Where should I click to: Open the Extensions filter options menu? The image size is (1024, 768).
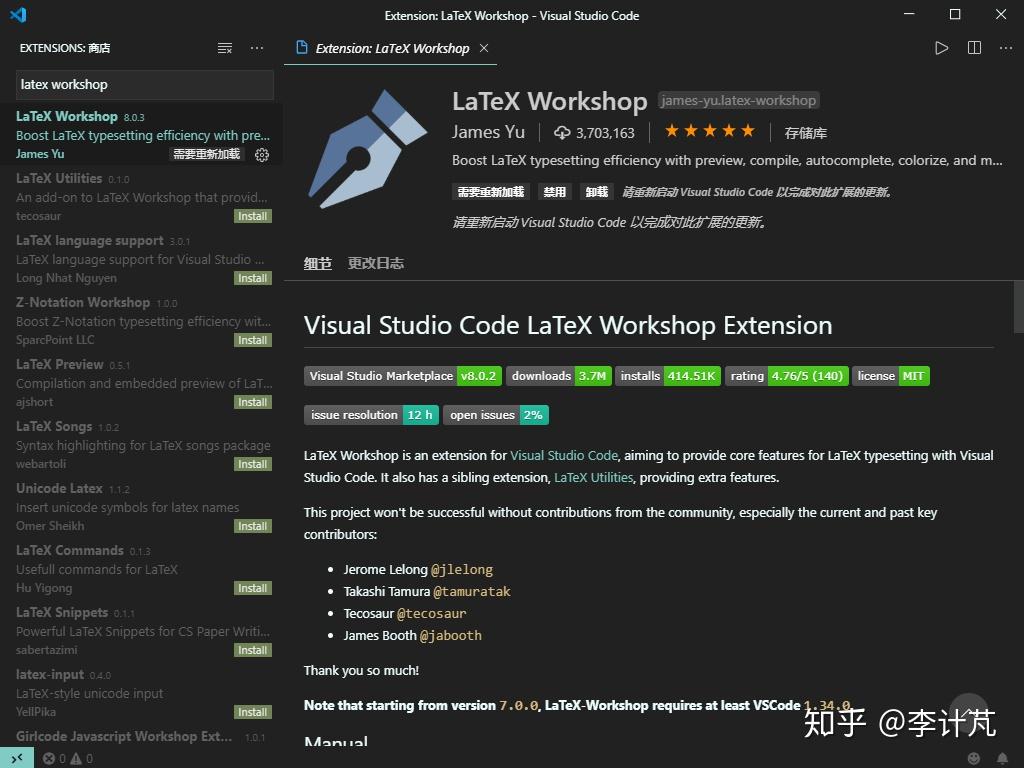(x=225, y=47)
